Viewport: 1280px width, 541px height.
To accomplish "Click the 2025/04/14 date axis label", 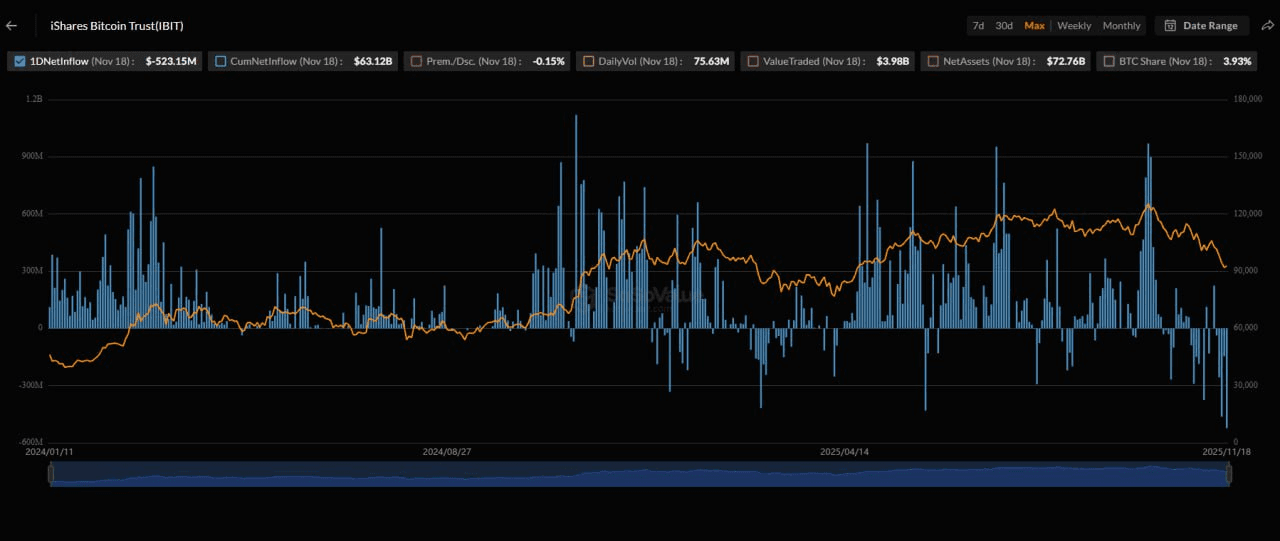I will (844, 452).
